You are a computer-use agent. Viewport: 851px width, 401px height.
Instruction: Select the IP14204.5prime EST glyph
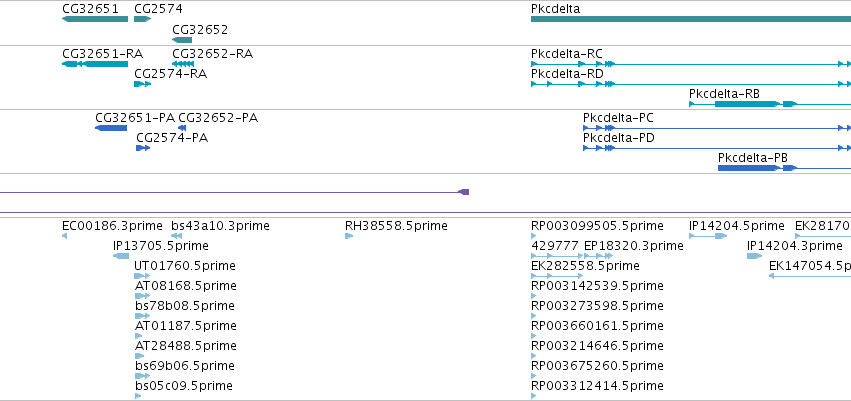pos(708,236)
